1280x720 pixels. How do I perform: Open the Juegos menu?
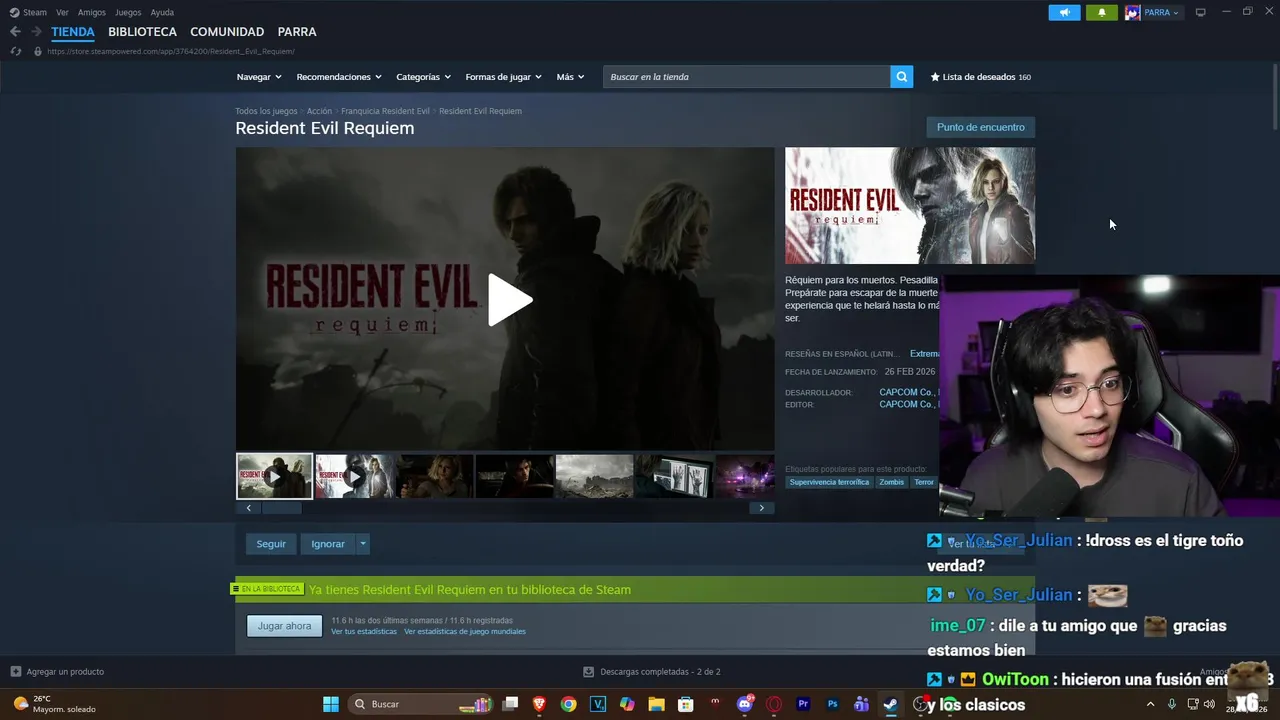[128, 12]
